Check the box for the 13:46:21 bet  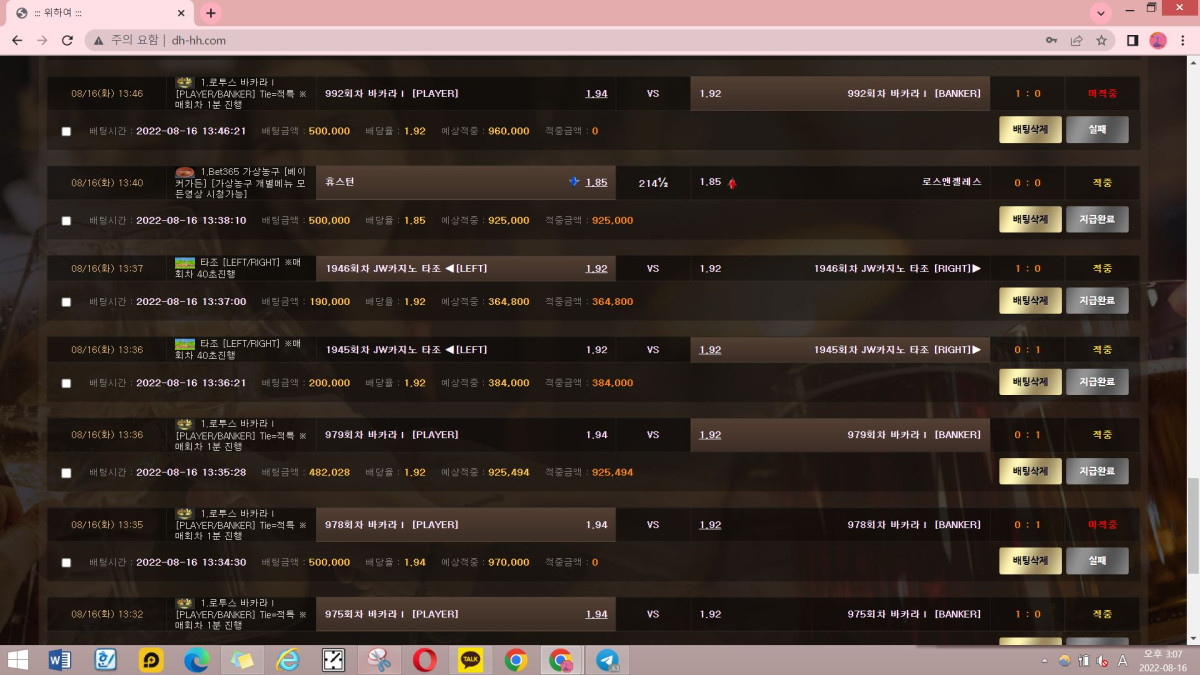point(66,131)
